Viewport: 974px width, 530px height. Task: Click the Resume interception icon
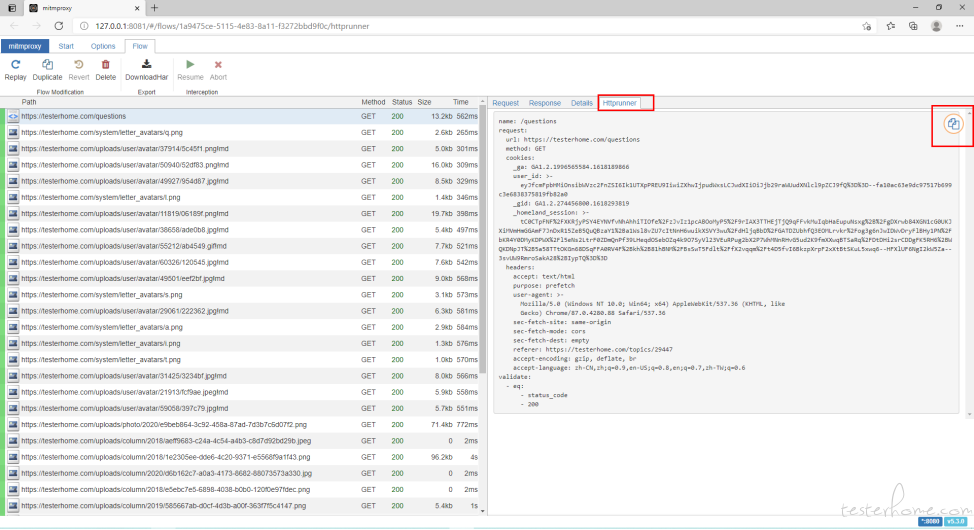(190, 64)
